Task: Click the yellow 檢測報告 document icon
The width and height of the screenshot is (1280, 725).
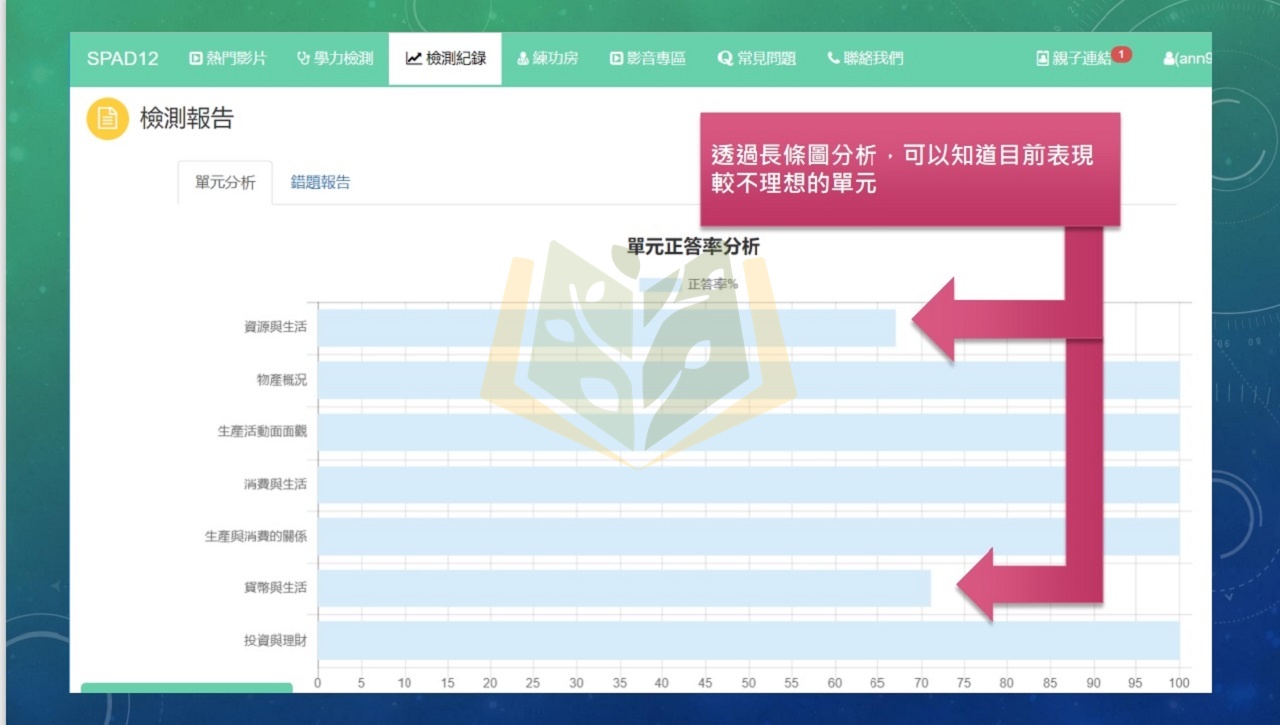Action: [x=108, y=119]
